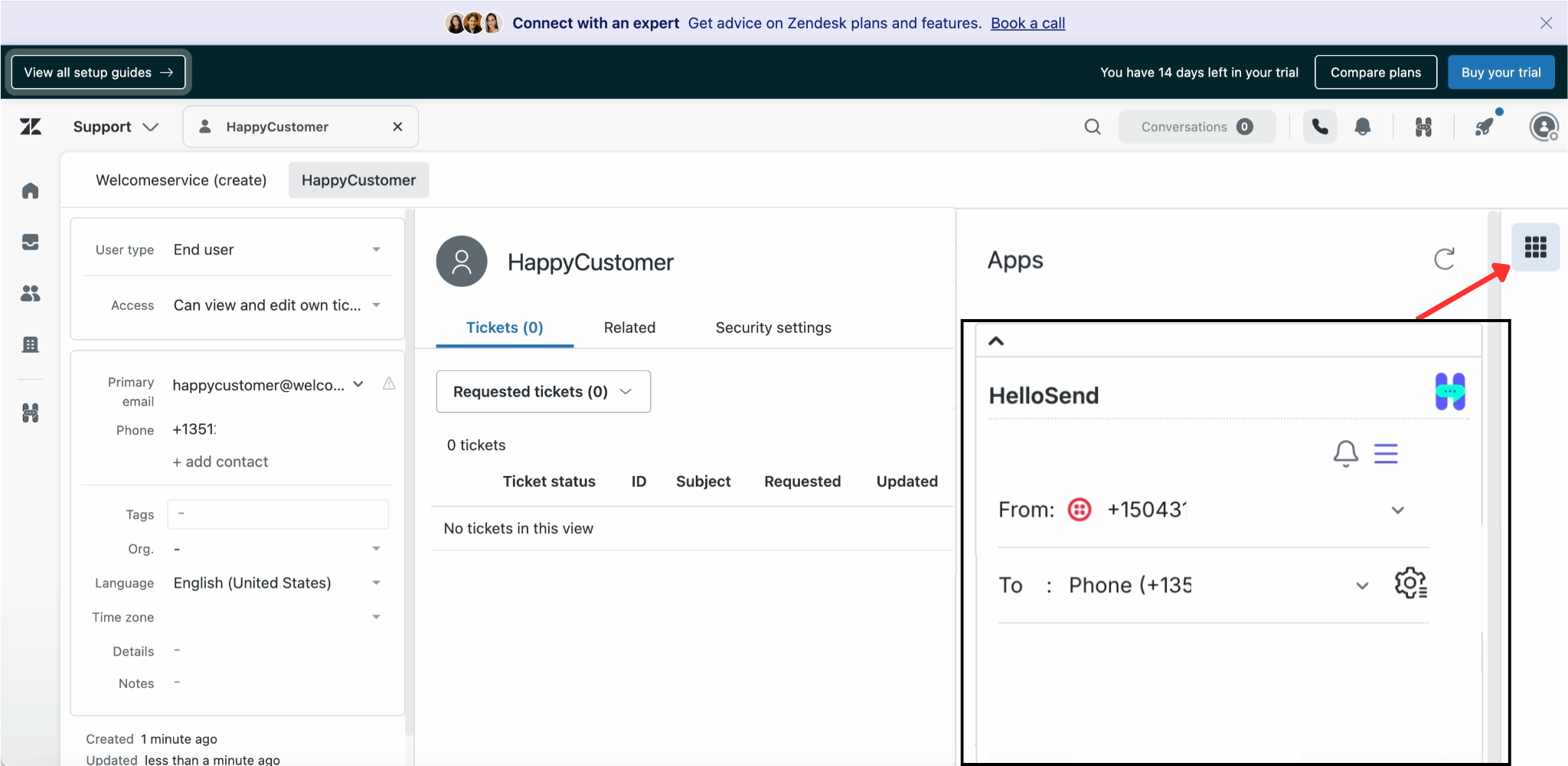Click into the Tags input field
Image resolution: width=1568 pixels, height=766 pixels.
[278, 514]
